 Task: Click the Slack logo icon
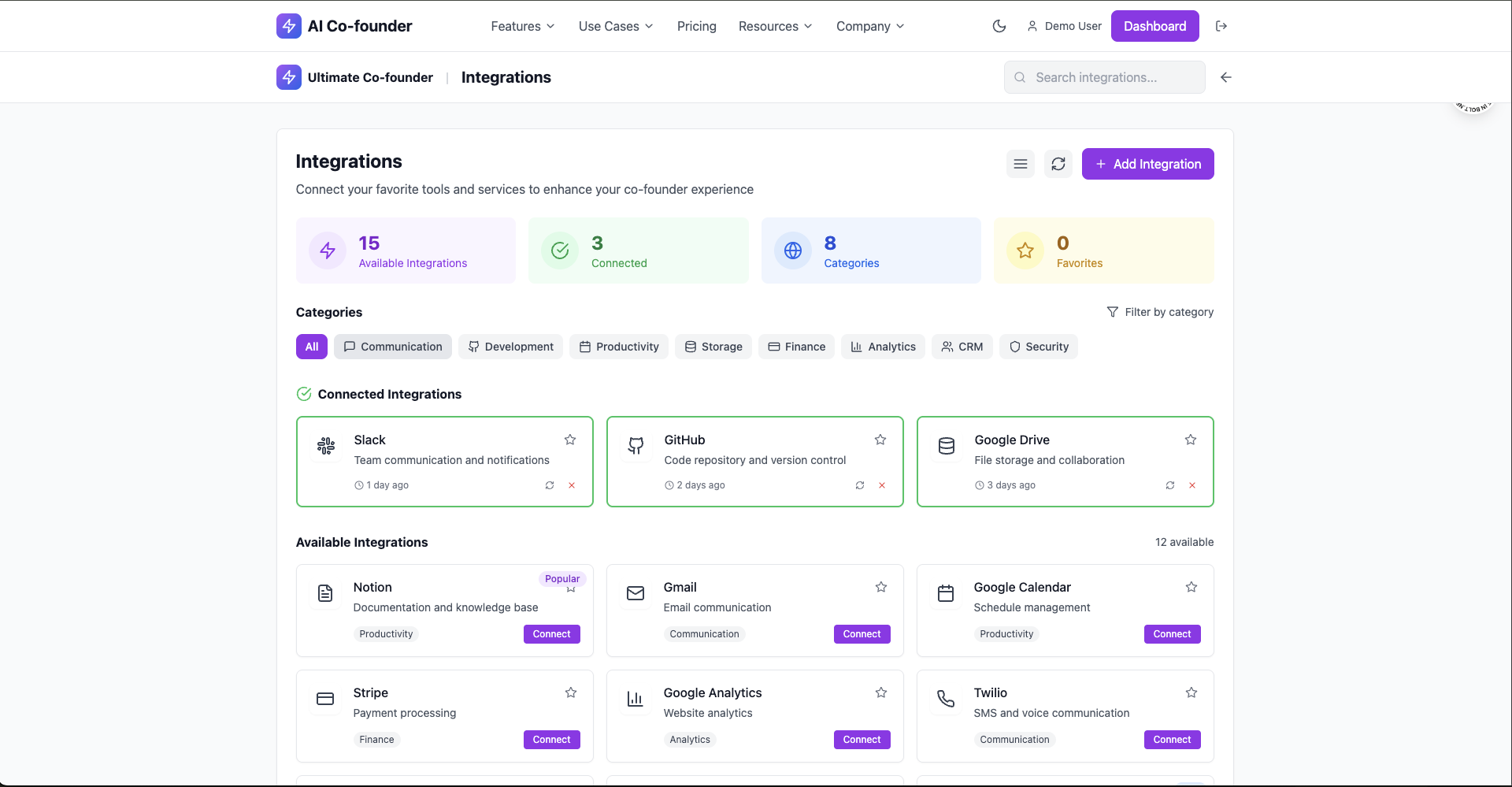(326, 446)
